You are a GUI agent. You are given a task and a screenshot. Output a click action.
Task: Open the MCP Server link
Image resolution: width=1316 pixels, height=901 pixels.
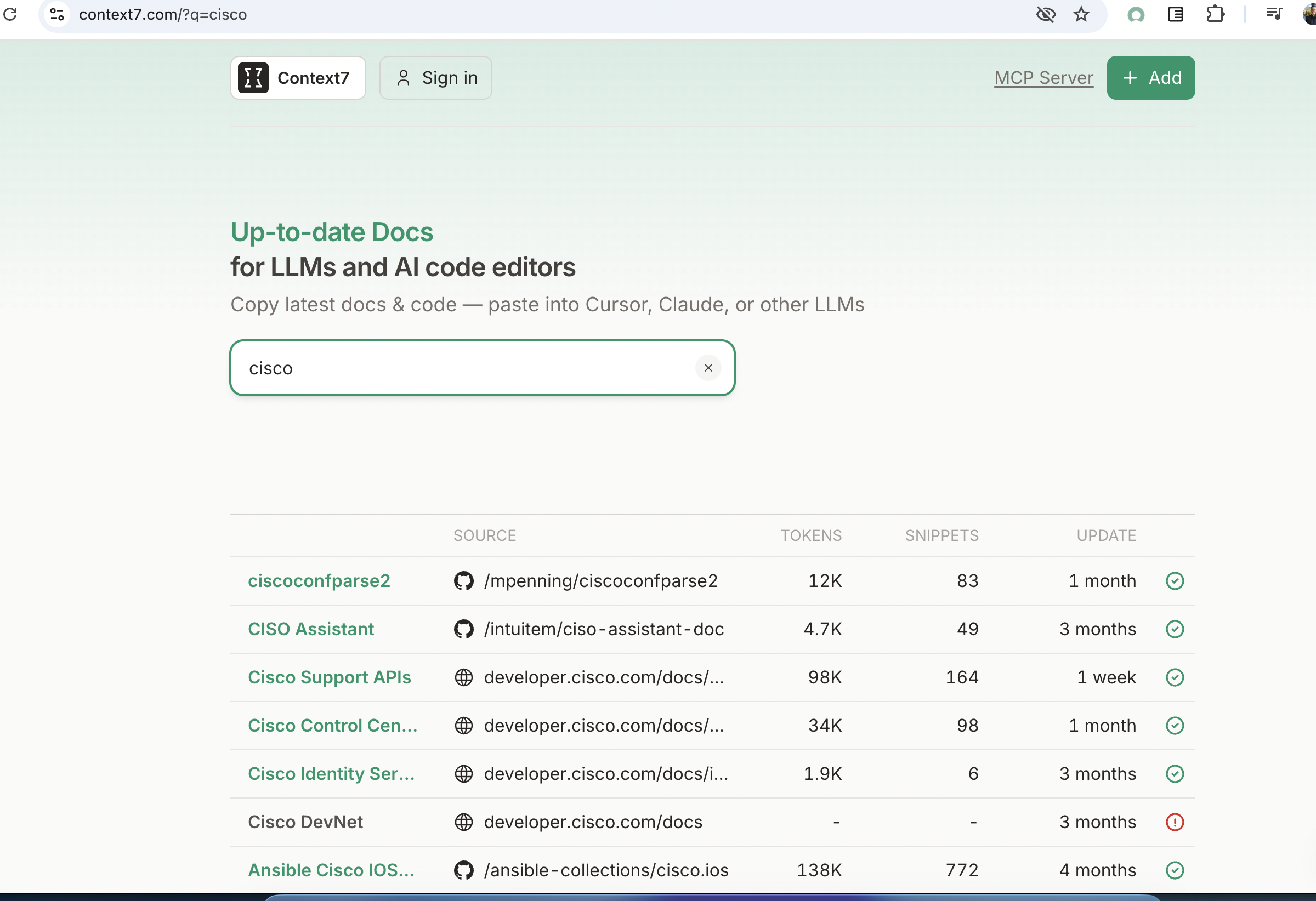(1043, 77)
